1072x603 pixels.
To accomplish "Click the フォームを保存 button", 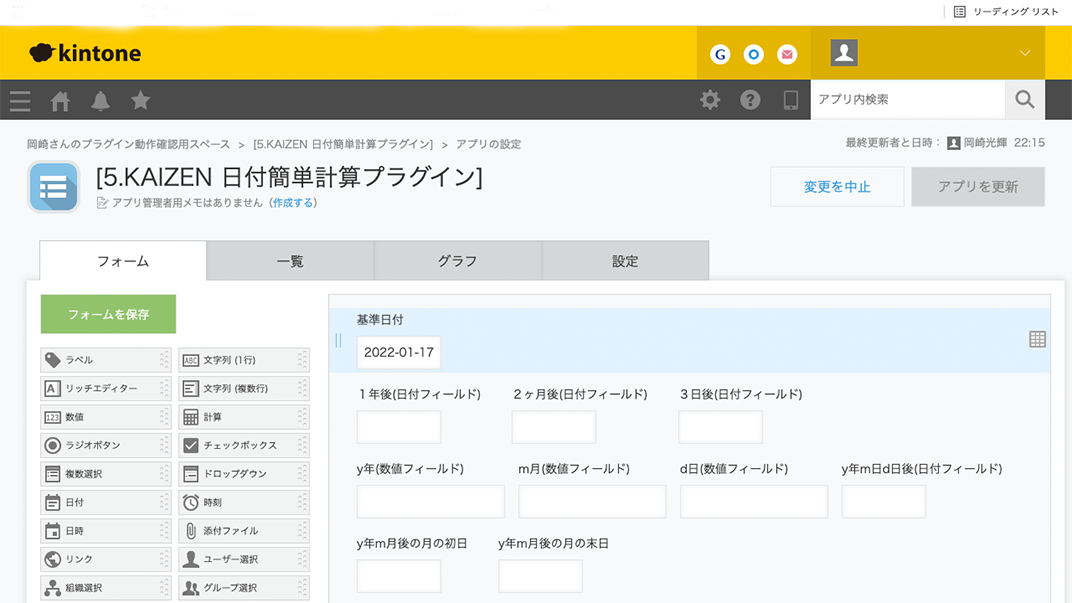I will coord(108,314).
